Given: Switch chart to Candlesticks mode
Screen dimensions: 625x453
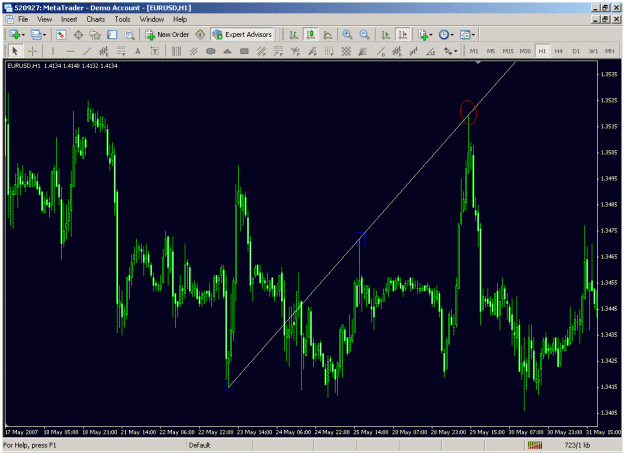Looking at the screenshot, I should coord(311,35).
